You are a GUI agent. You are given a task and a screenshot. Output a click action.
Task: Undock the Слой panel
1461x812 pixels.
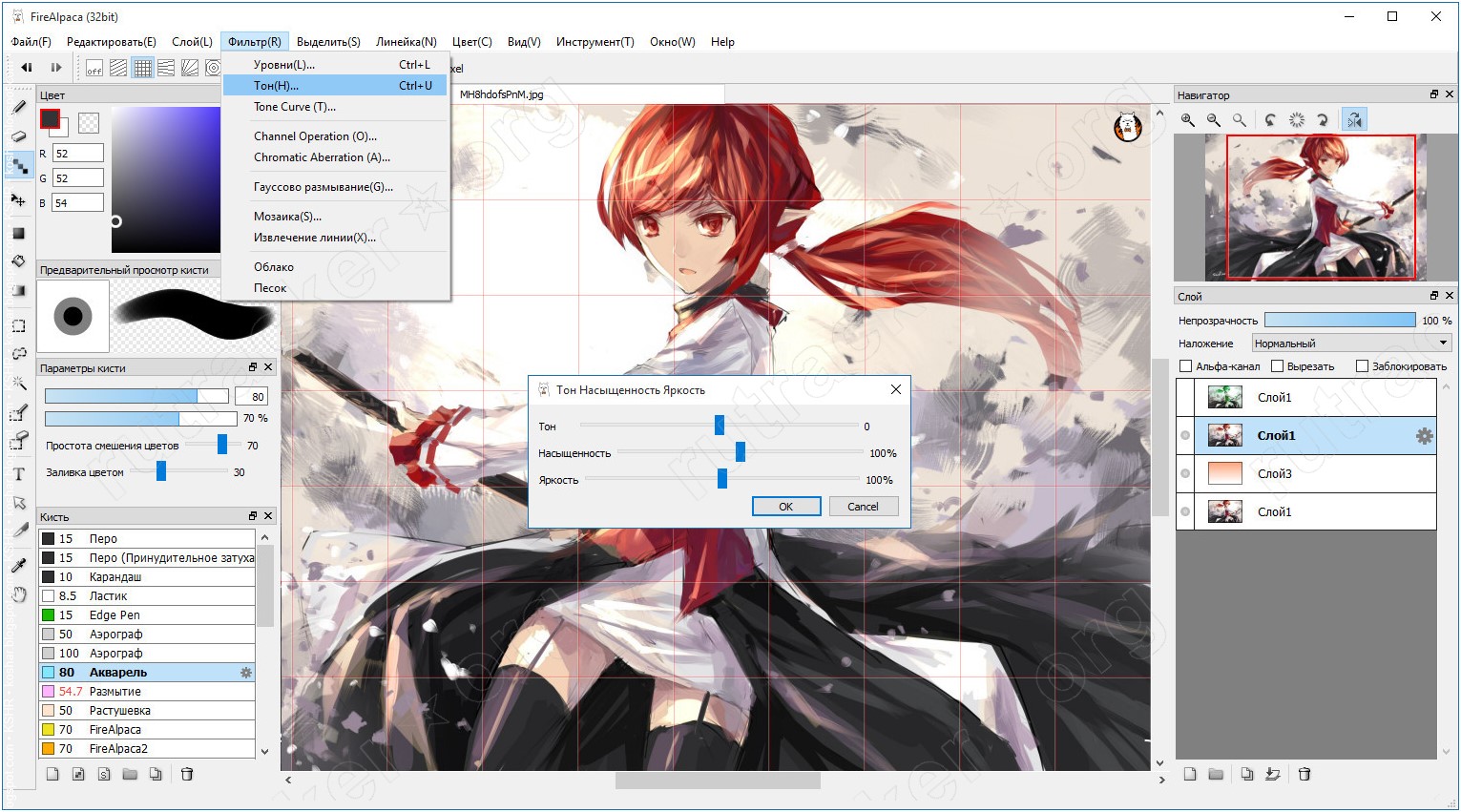pyautogui.click(x=1433, y=296)
